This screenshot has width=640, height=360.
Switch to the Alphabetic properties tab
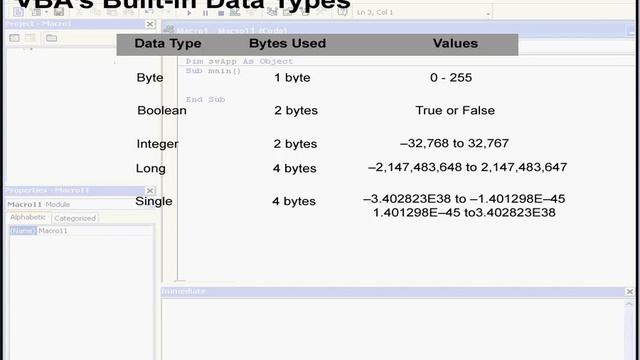coord(28,218)
